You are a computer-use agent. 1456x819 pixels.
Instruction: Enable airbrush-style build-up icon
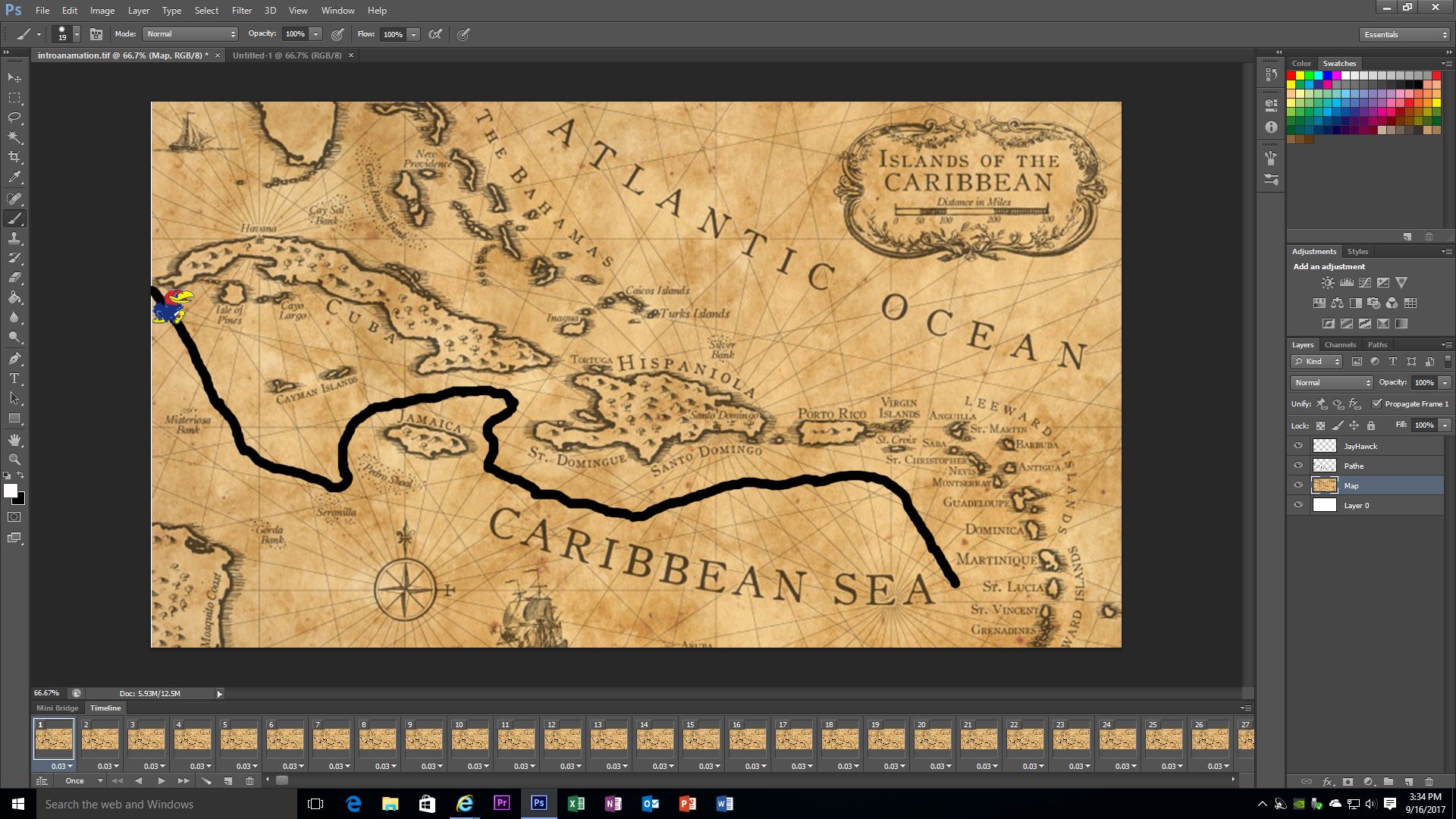point(435,34)
